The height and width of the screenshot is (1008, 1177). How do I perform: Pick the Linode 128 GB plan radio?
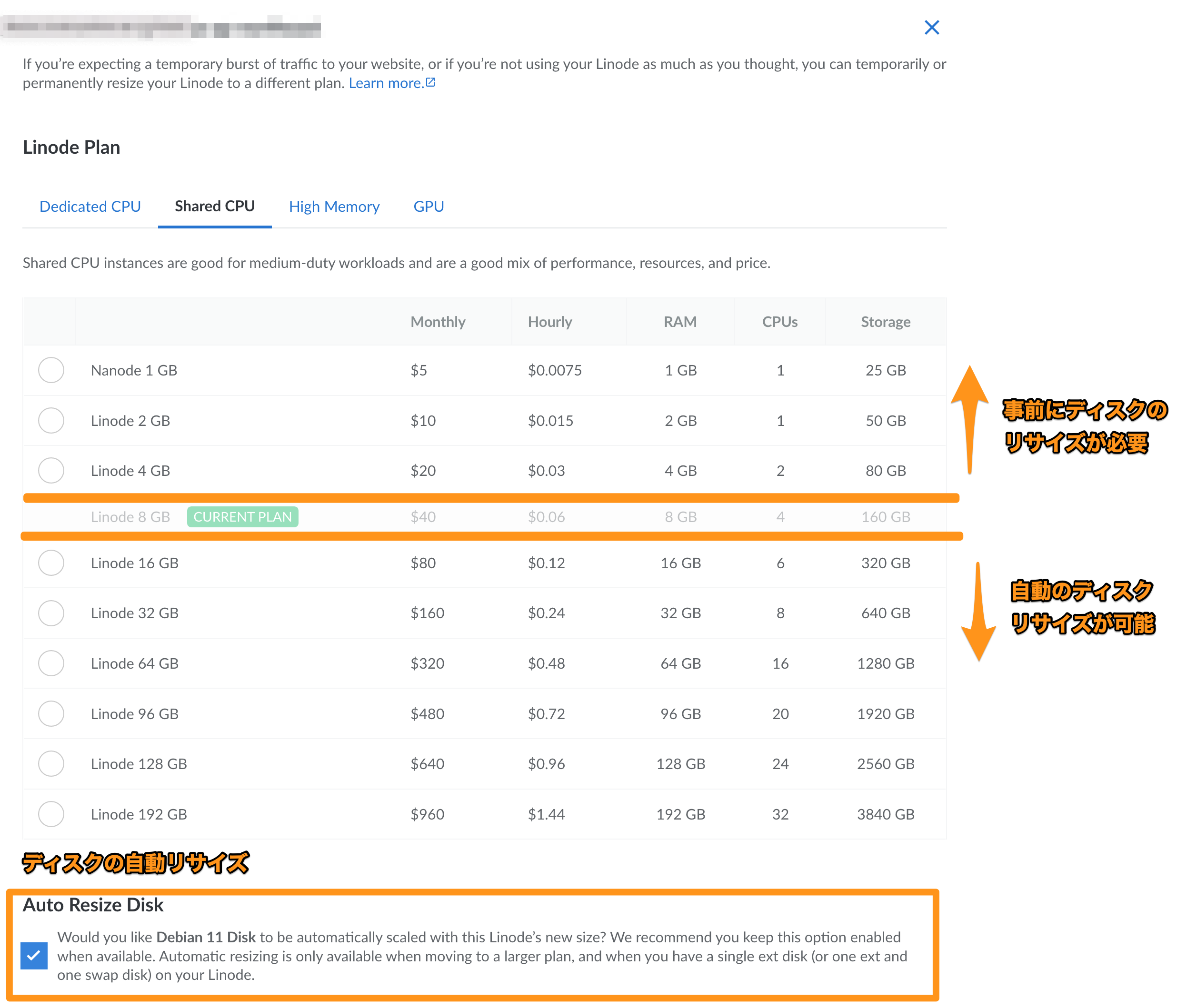[x=51, y=764]
